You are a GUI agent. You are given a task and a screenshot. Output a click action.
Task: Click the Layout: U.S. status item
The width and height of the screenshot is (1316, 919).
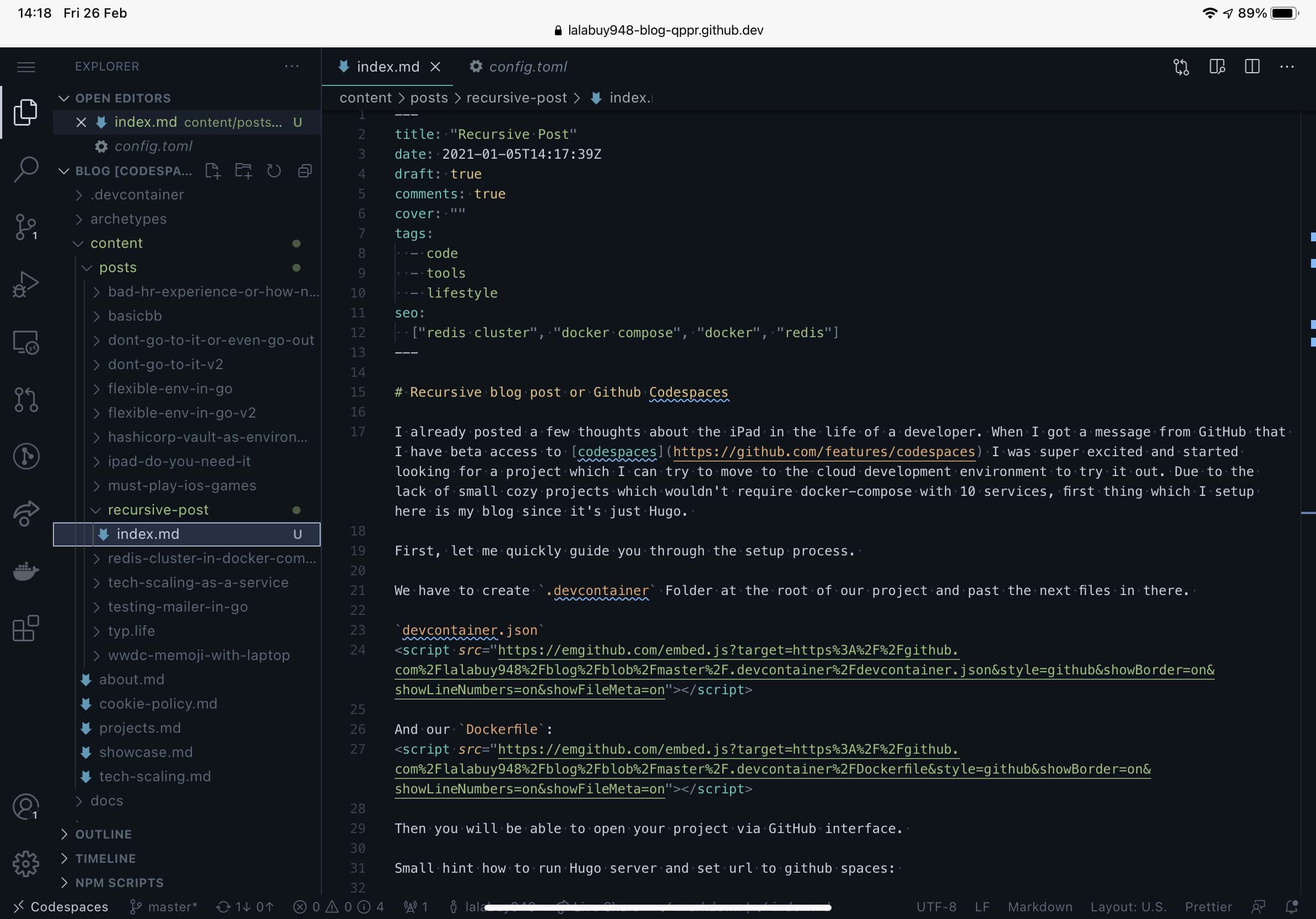(x=1128, y=906)
